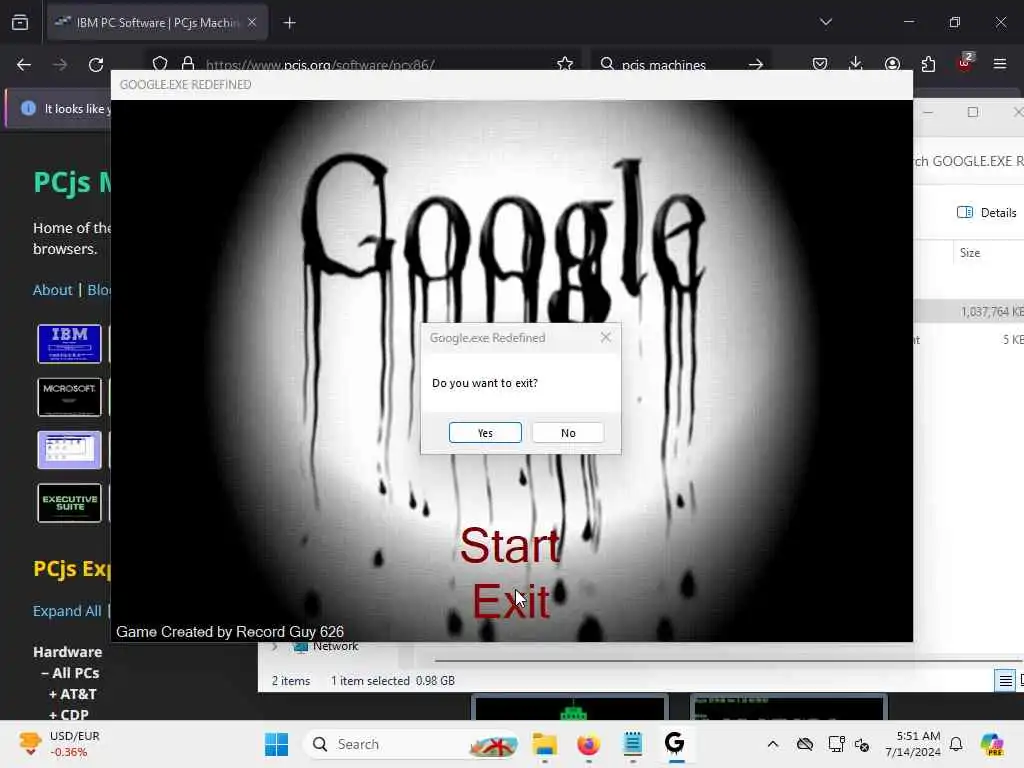This screenshot has height=768, width=1024.
Task: Open the Firefox hamburger menu
Action: (1000, 64)
